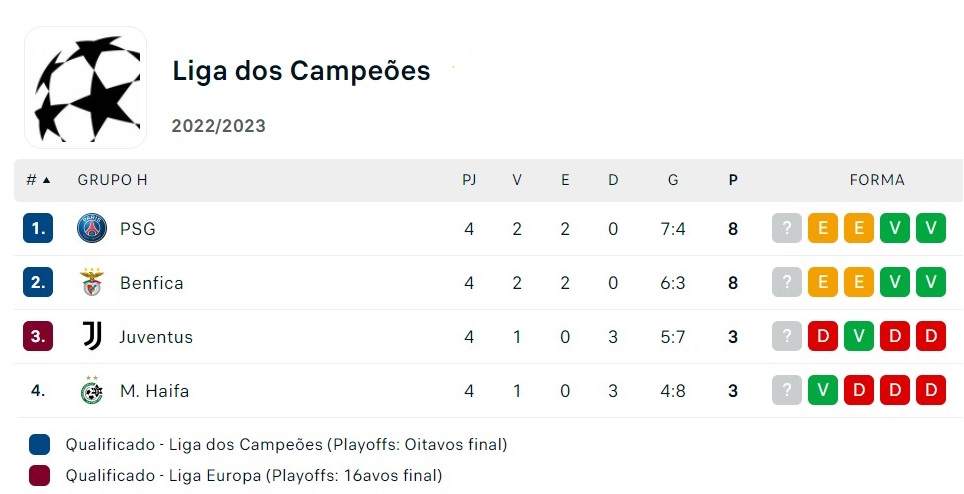Select Juventus's green V form badge
Screen dimensions: 964x494
(x=859, y=337)
